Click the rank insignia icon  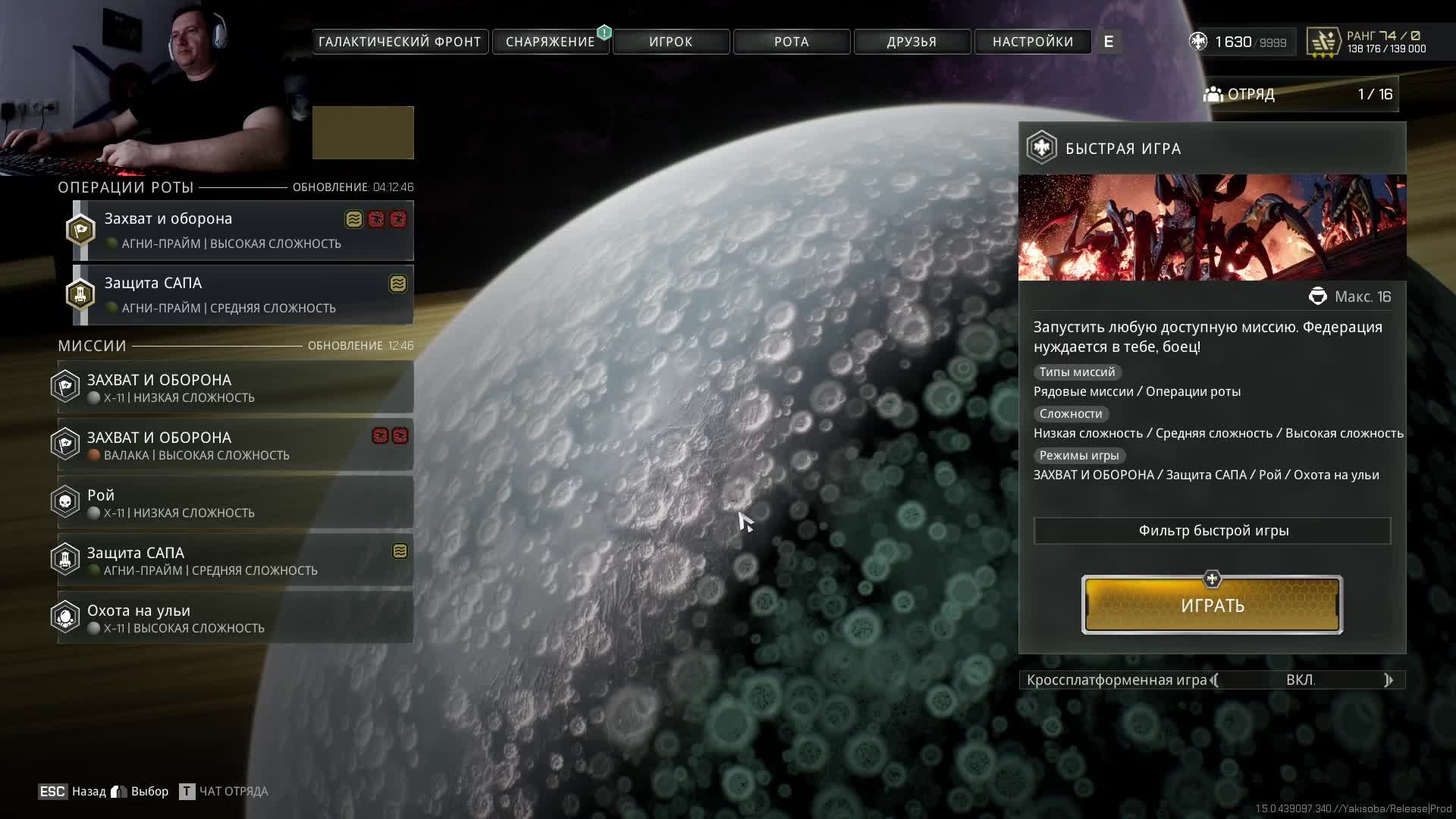1323,42
